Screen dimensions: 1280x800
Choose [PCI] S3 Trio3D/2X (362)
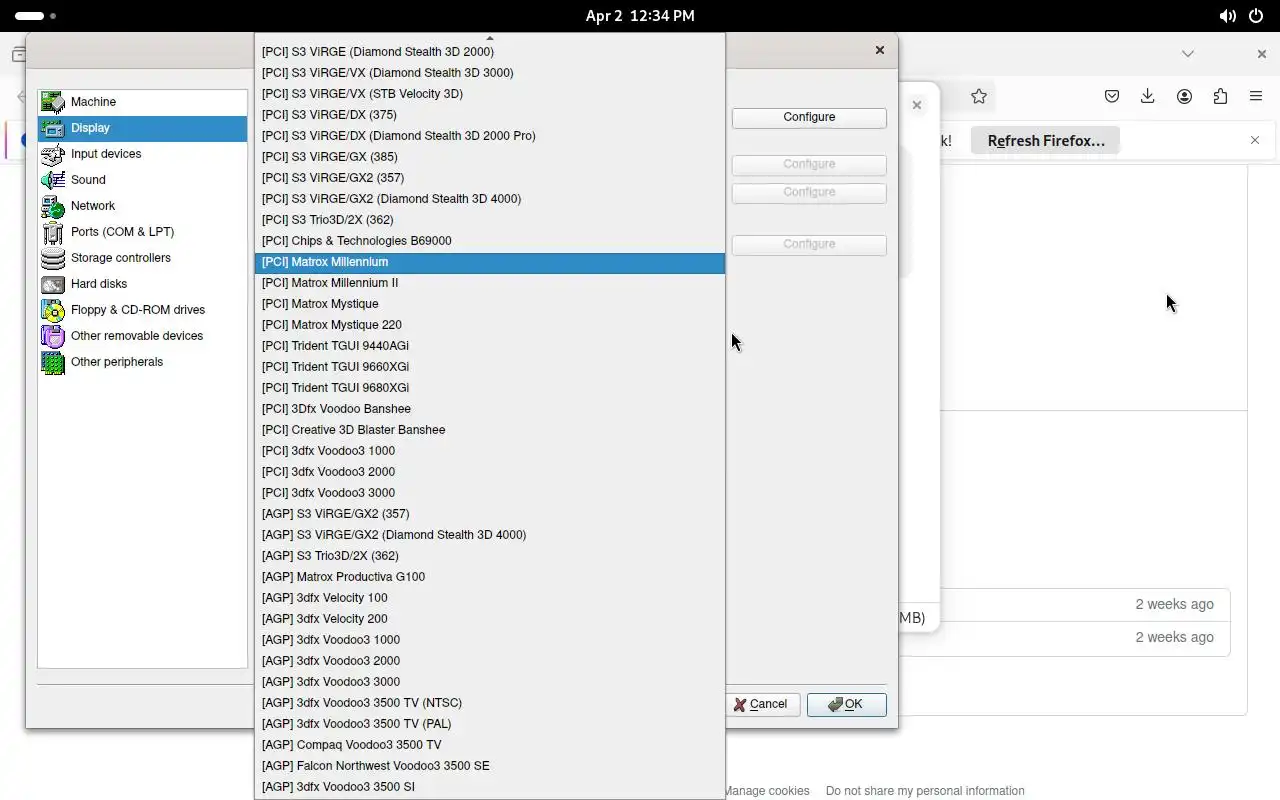point(490,220)
